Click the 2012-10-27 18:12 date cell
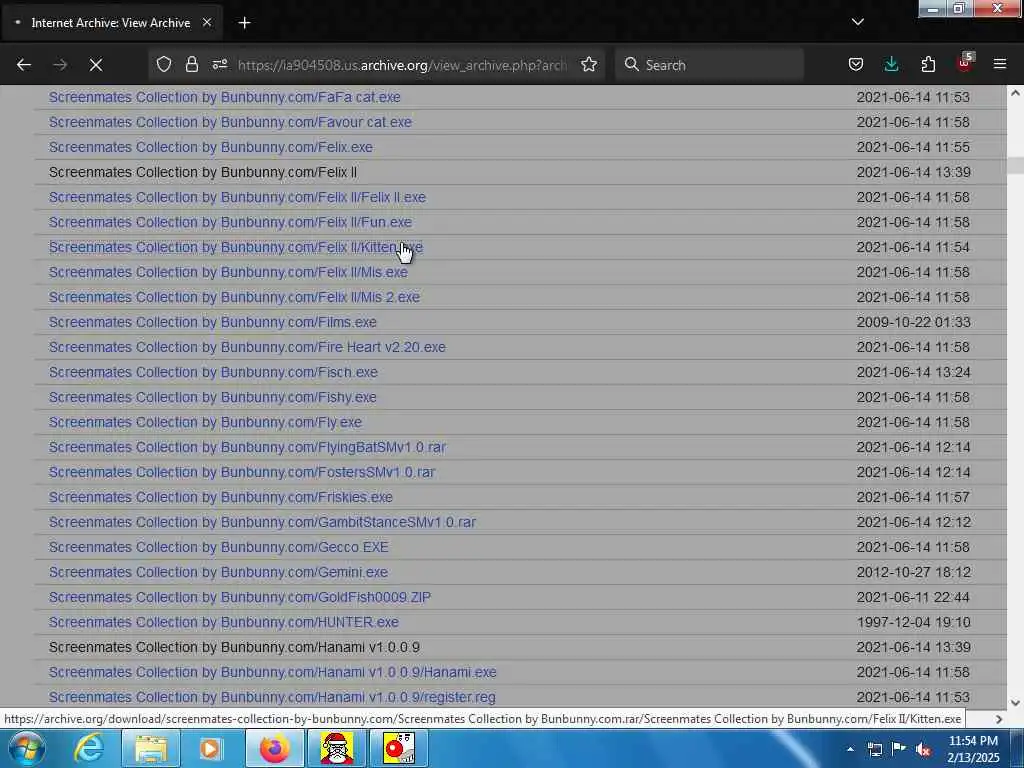 tap(913, 572)
